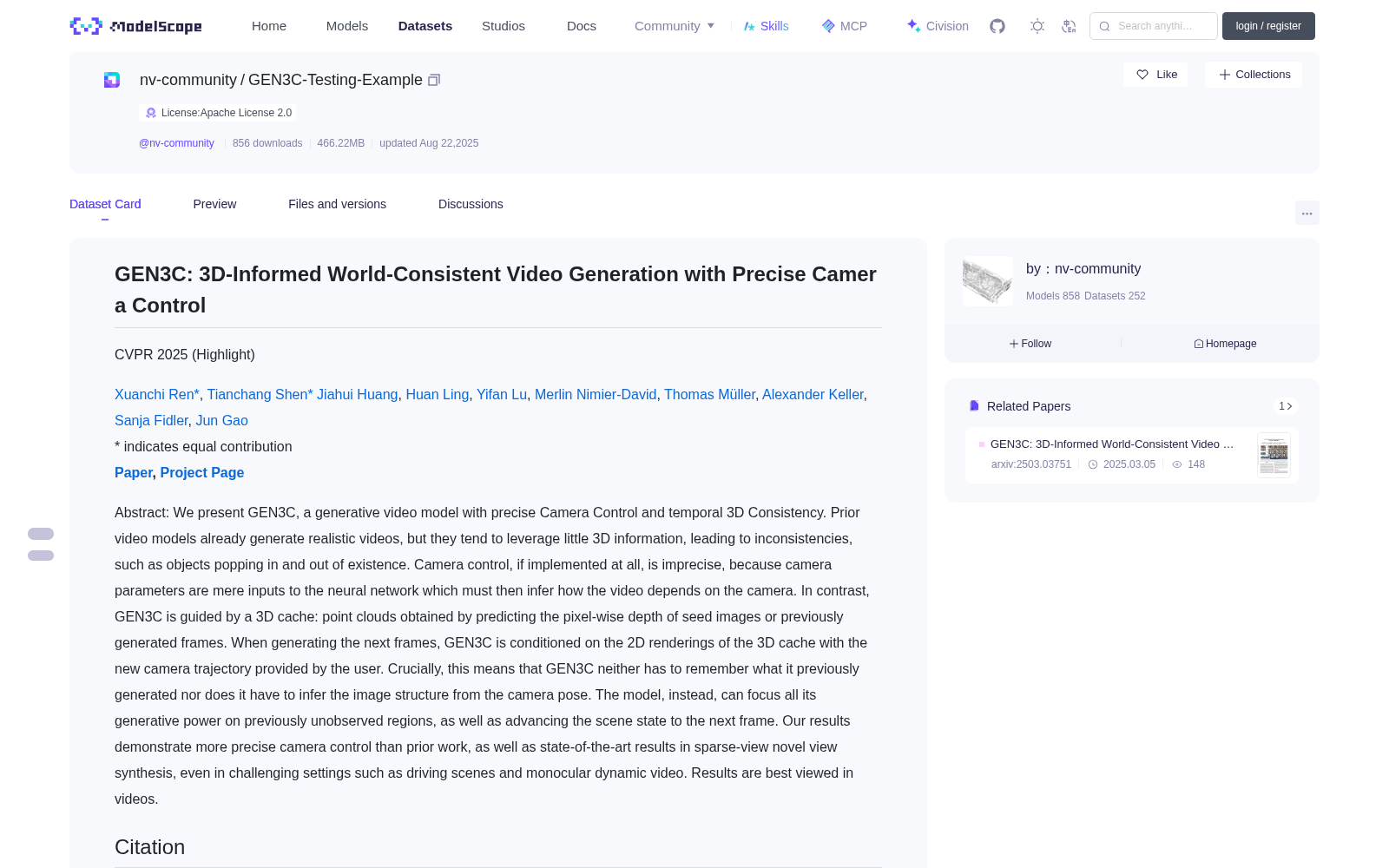This screenshot has width=1389, height=868.
Task: Click the Civision sparkle icon
Action: point(913,26)
